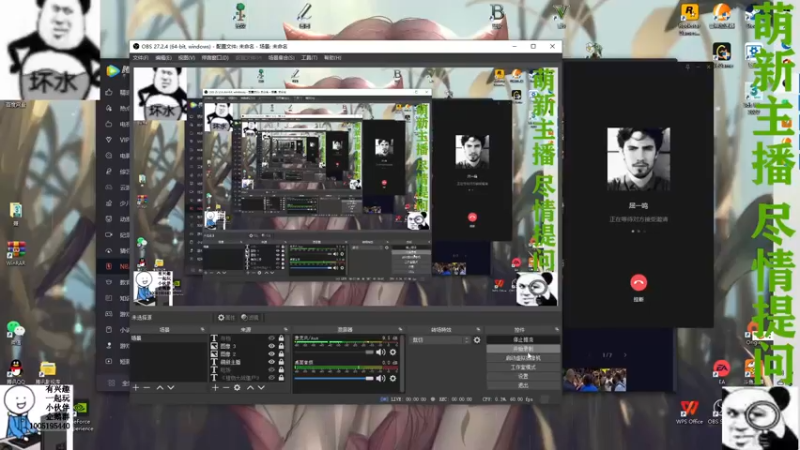Toggle visibility eye of the topmost text source
800x450 pixels.
coord(271,338)
